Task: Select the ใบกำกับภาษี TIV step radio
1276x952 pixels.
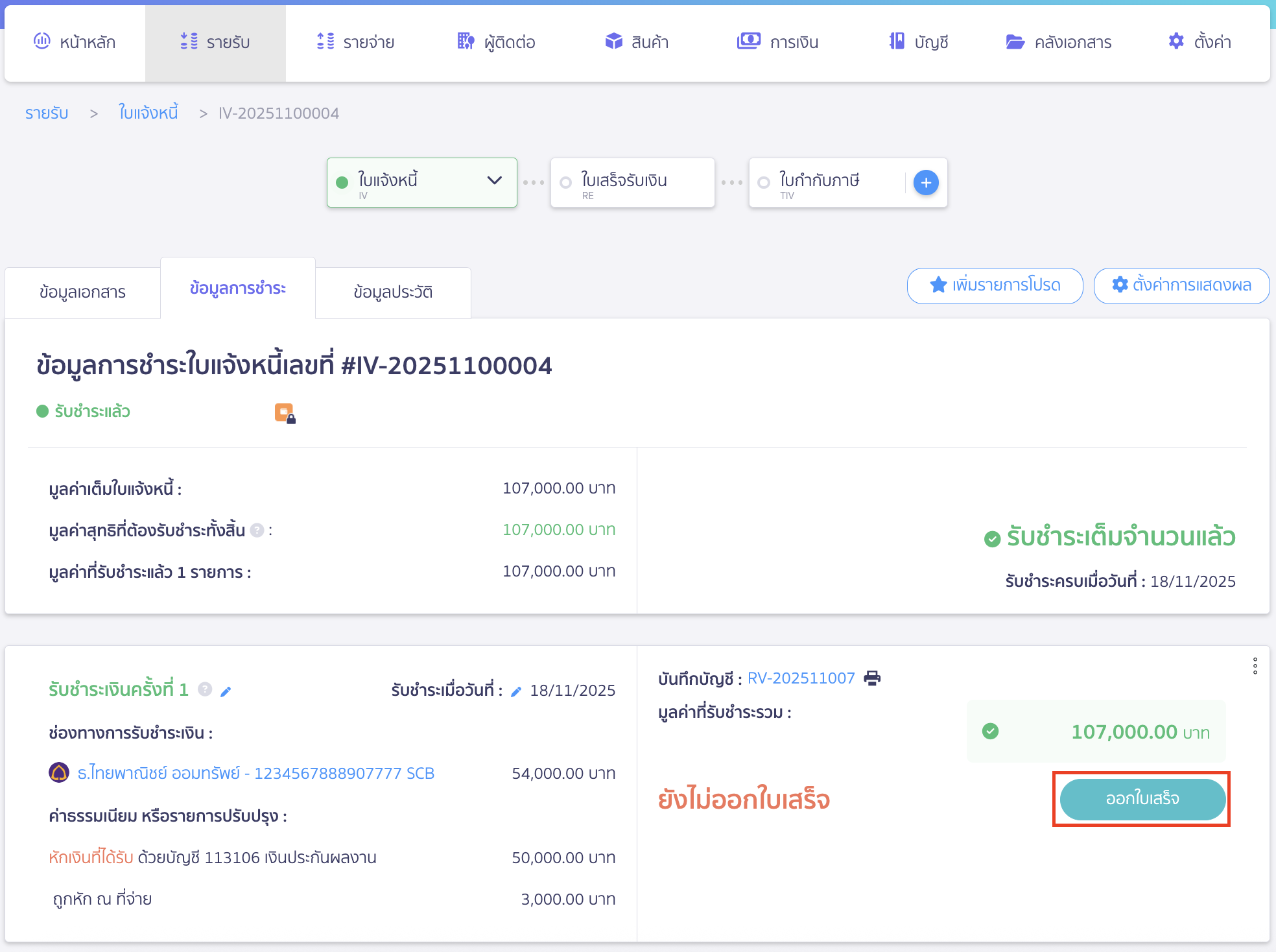Action: pyautogui.click(x=764, y=183)
